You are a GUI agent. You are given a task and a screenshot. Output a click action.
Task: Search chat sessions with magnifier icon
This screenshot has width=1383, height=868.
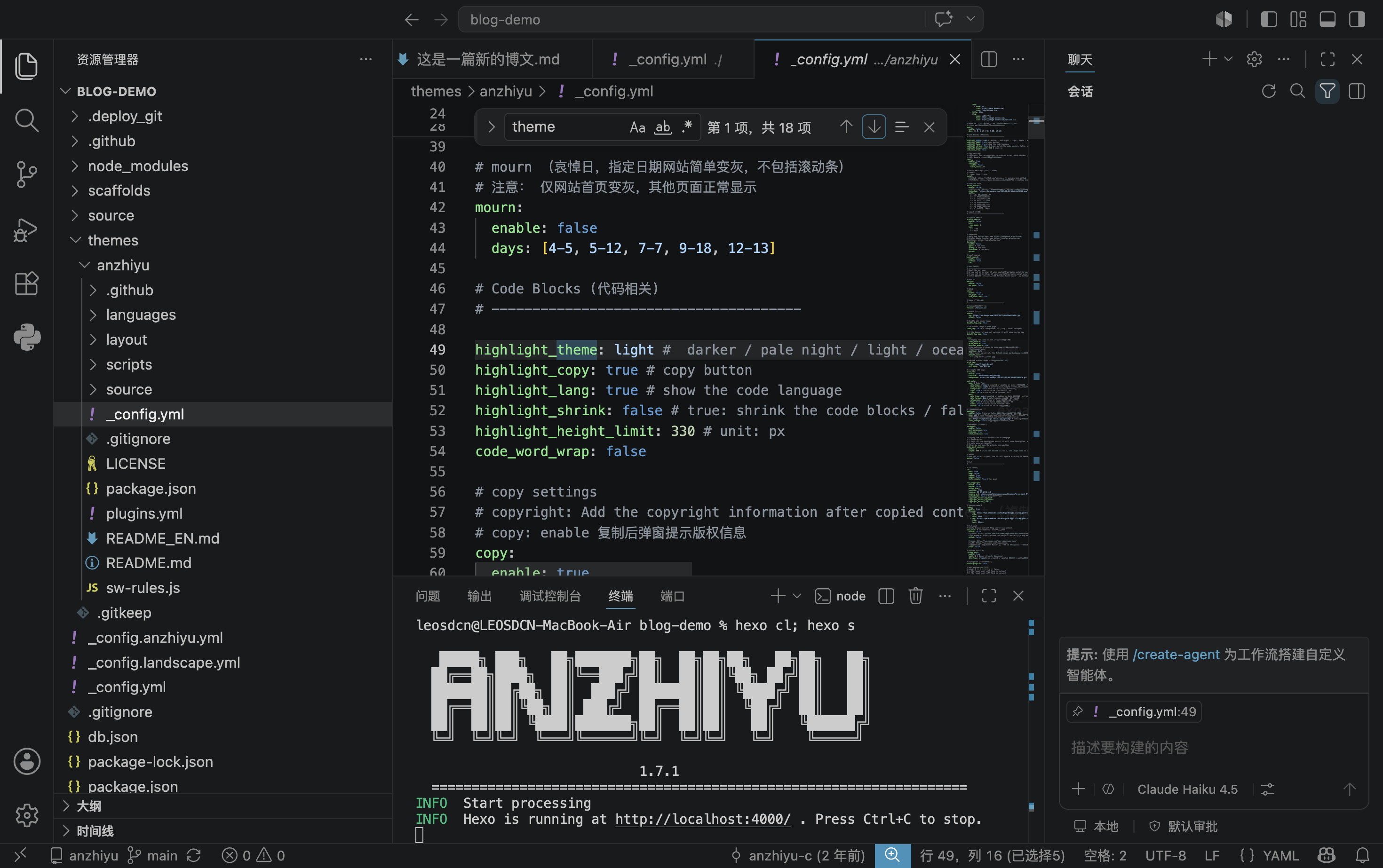(x=1297, y=91)
